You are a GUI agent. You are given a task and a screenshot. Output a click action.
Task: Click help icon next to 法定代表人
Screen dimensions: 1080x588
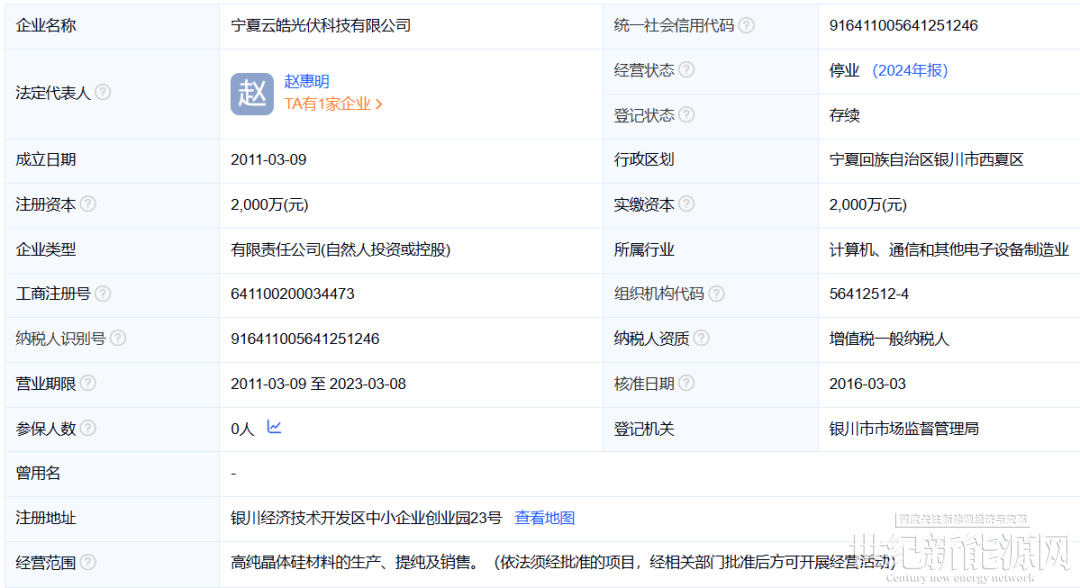click(102, 93)
